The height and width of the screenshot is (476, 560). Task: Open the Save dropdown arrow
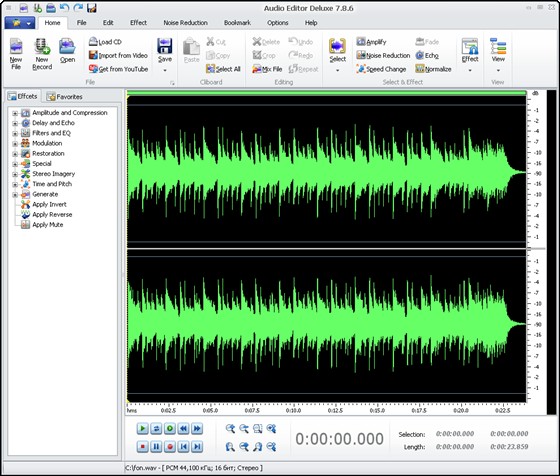click(165, 70)
